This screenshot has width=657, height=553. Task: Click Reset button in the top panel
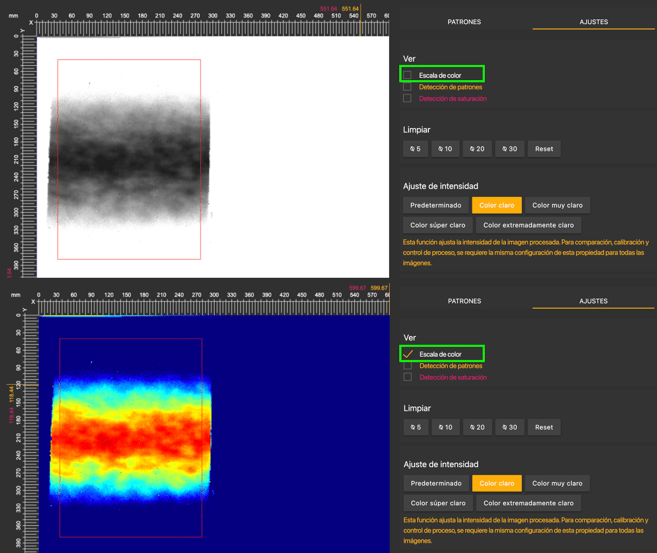point(544,149)
